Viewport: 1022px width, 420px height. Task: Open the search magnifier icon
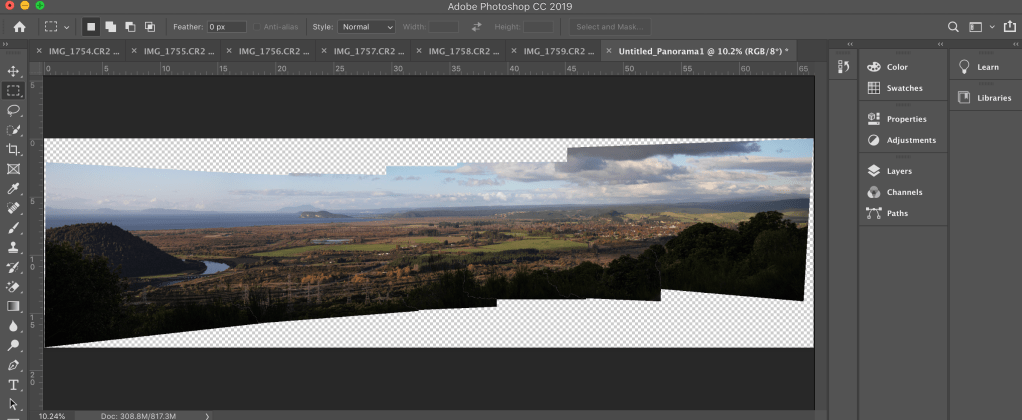953,27
